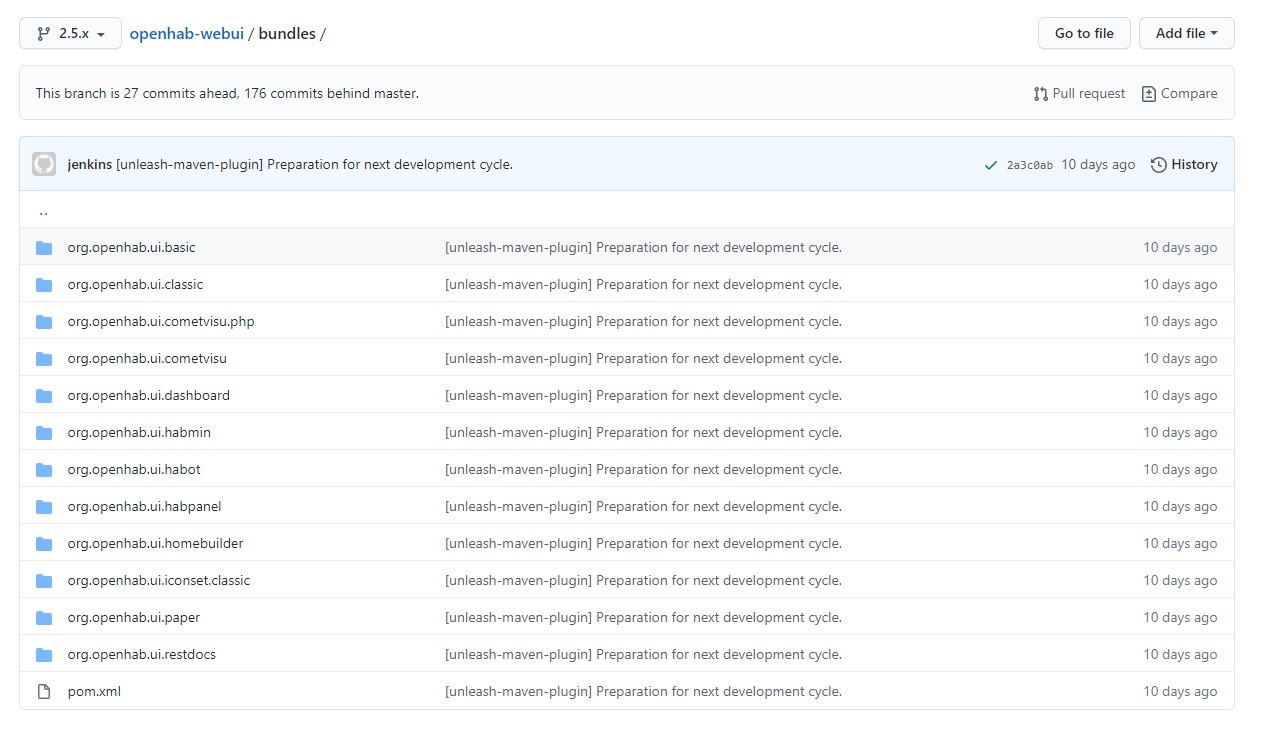Screen dimensions: 1268x732
Task: Click the folder icon for org.openhab.ui.habot
Action: point(44,469)
